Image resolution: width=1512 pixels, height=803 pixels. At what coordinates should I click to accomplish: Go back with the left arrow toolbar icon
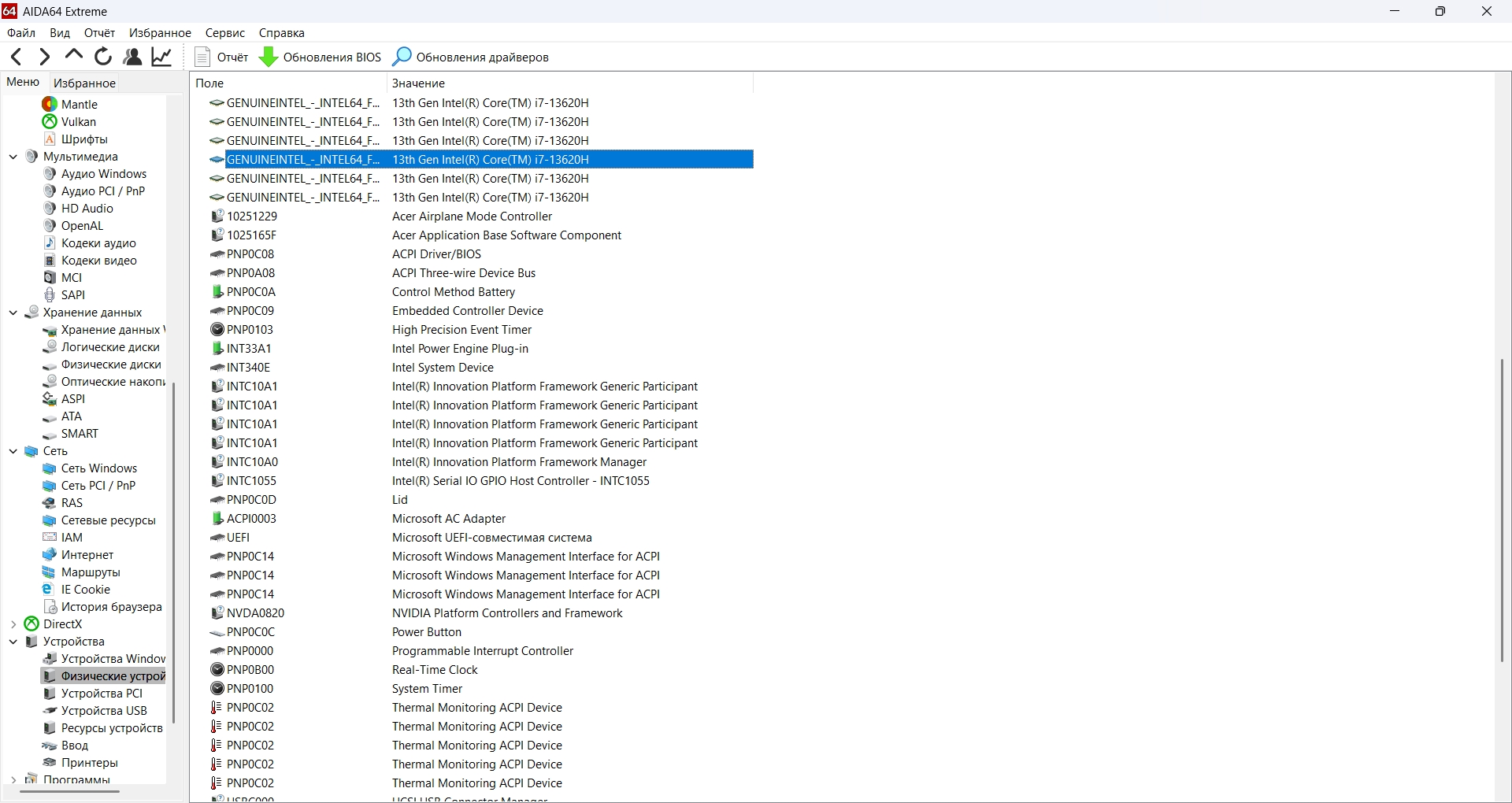pos(17,57)
